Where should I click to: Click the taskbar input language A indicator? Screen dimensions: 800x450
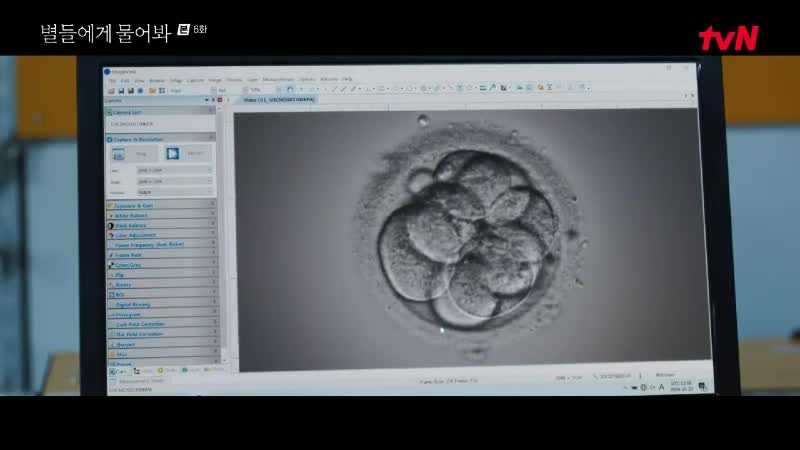pos(661,387)
